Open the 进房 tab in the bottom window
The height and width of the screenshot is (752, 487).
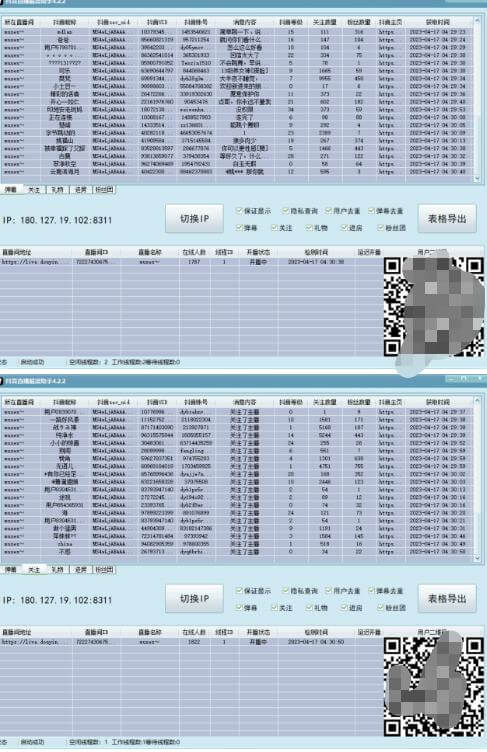tap(81, 570)
